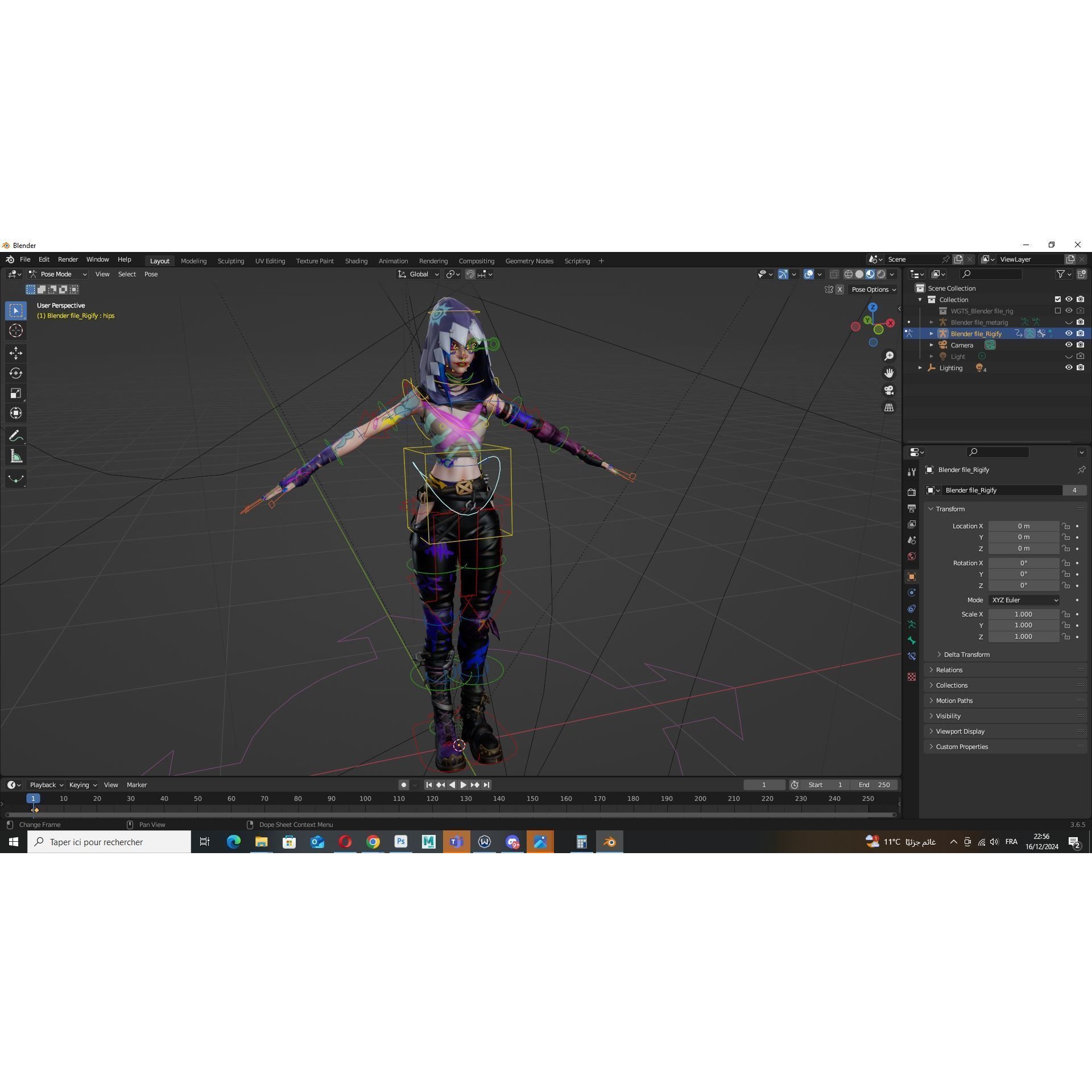Image resolution: width=1092 pixels, height=1092 pixels.
Task: Click the Scale X value field
Action: click(1023, 614)
